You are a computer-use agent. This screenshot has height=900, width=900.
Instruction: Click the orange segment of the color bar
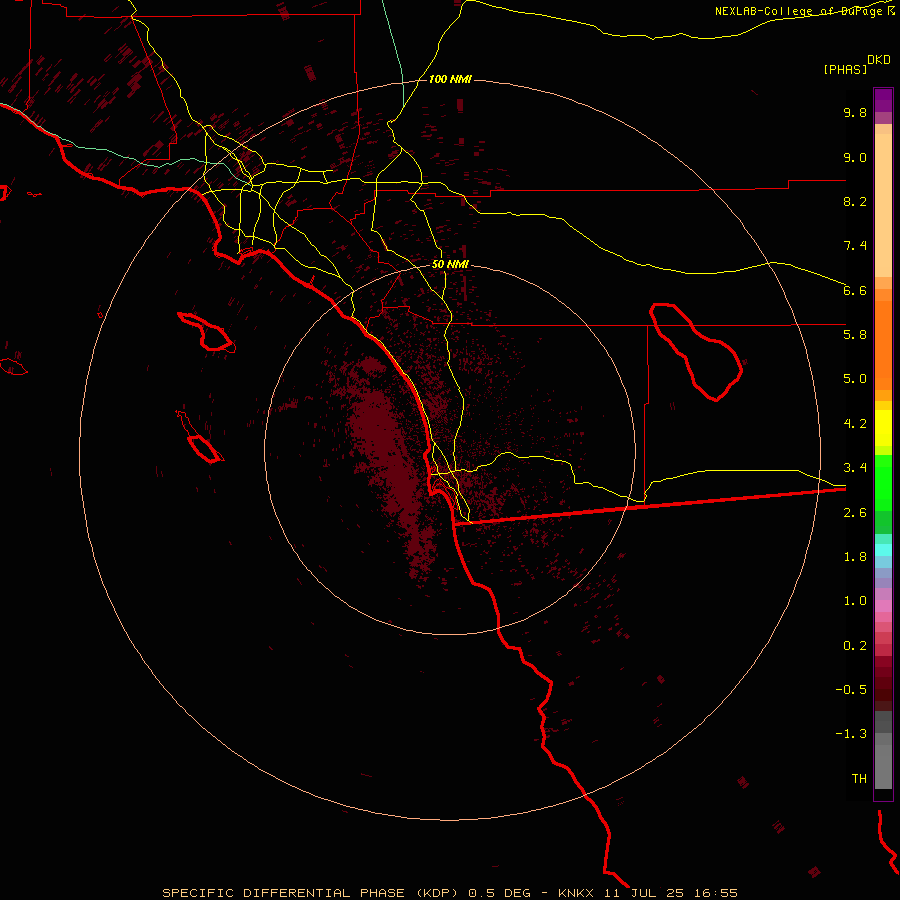pyautogui.click(x=883, y=346)
